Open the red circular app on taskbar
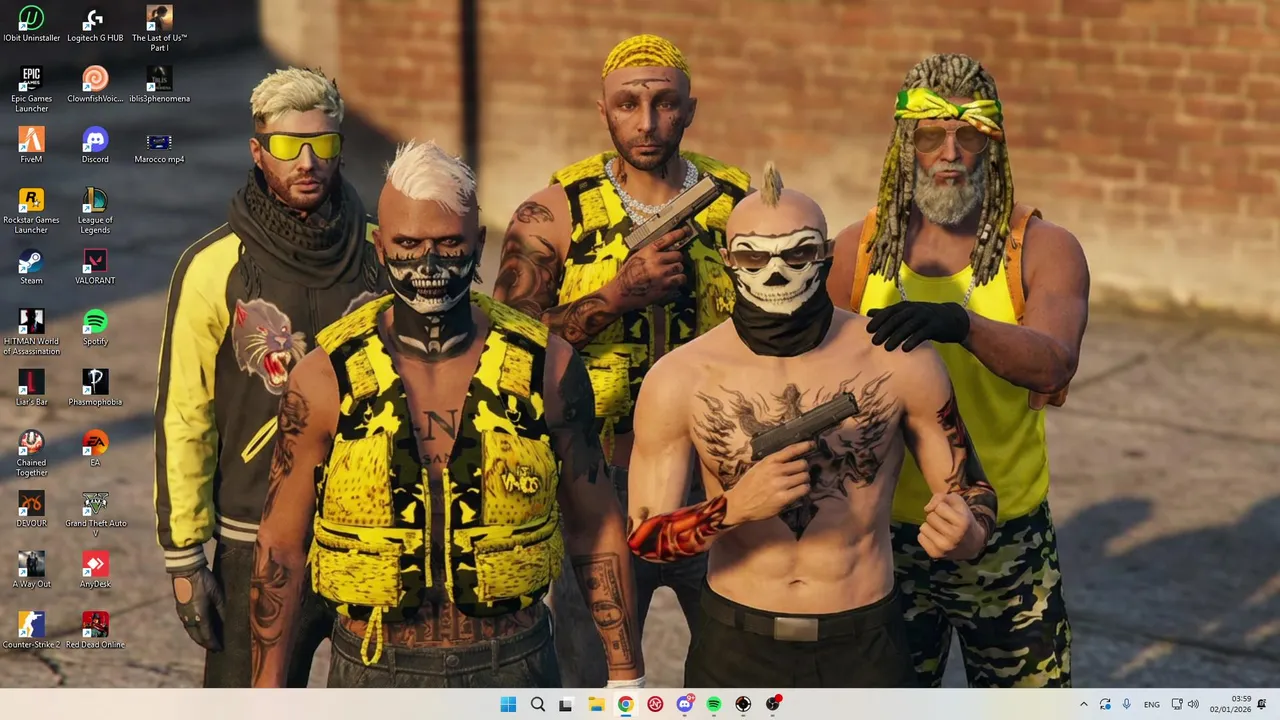1280x720 pixels. pos(655,704)
